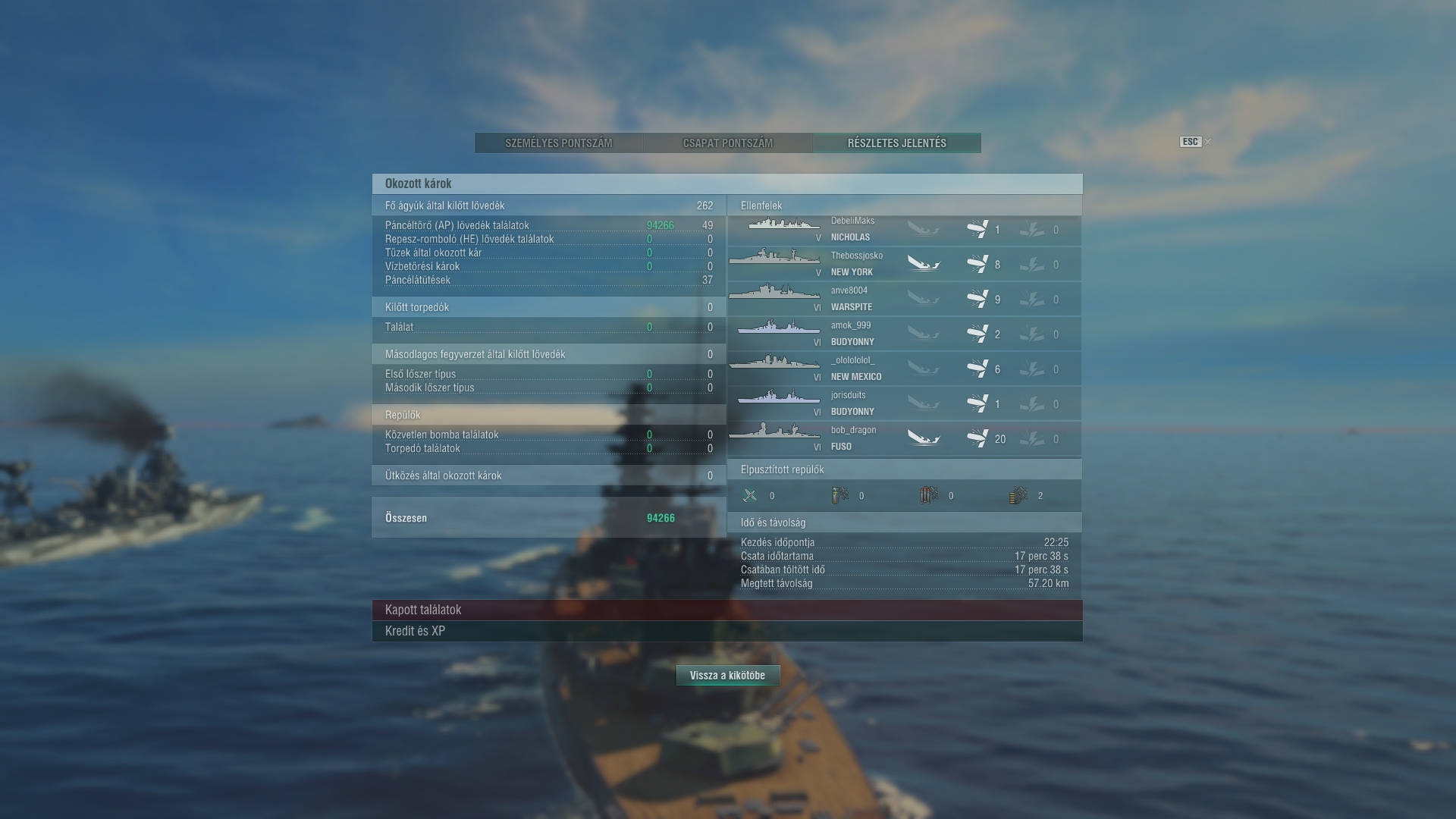This screenshot has width=1456, height=819.
Task: Close the report with ESC button
Action: click(x=1191, y=142)
